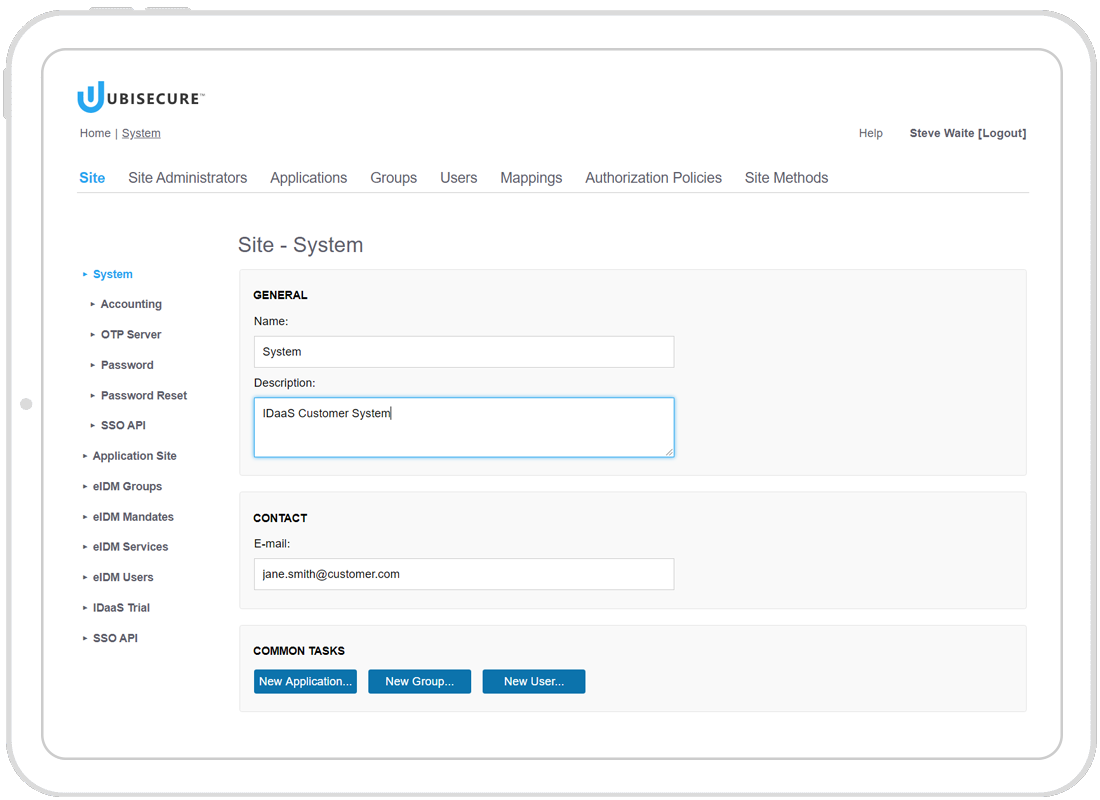This screenshot has height=800, width=1100.
Task: Select Password Reset in the tree
Action: pyautogui.click(x=144, y=396)
